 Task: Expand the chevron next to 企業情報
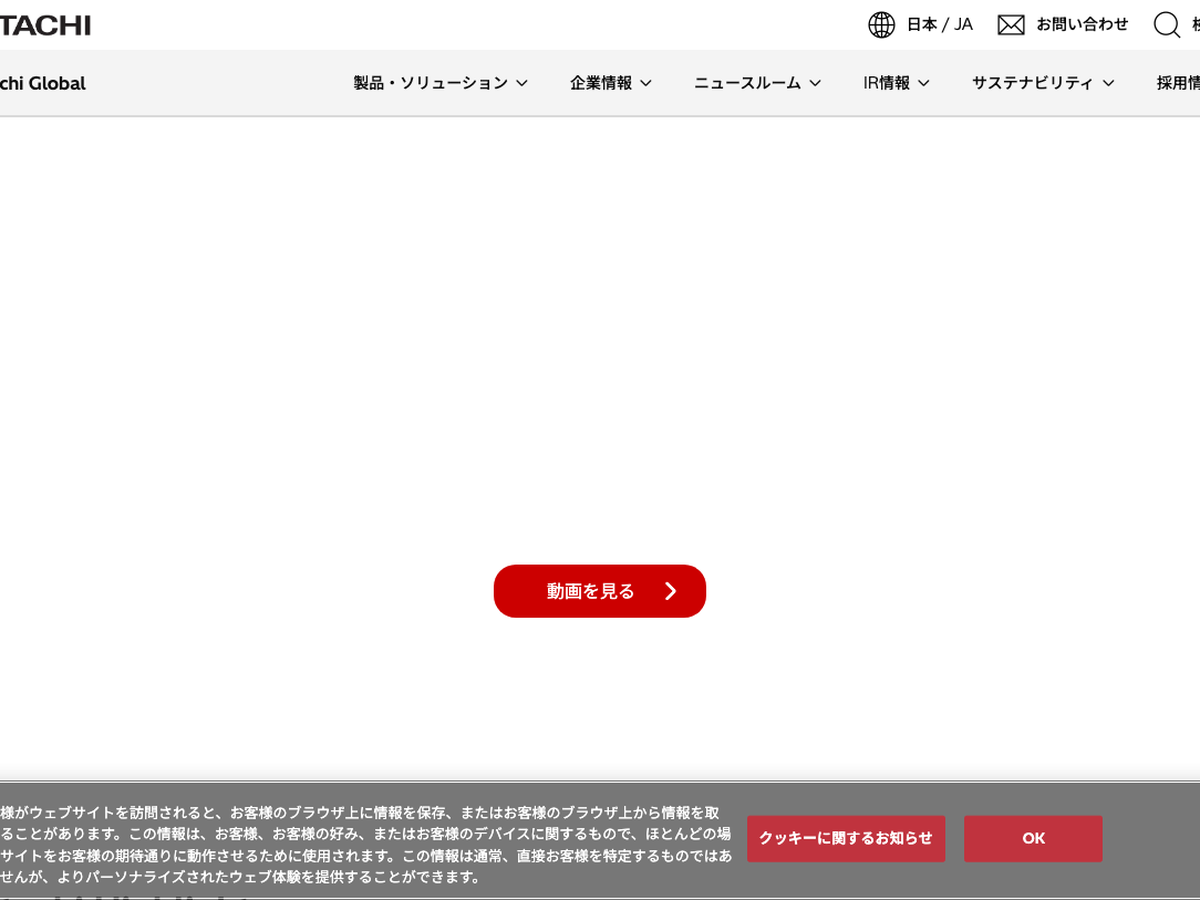[x=646, y=84]
